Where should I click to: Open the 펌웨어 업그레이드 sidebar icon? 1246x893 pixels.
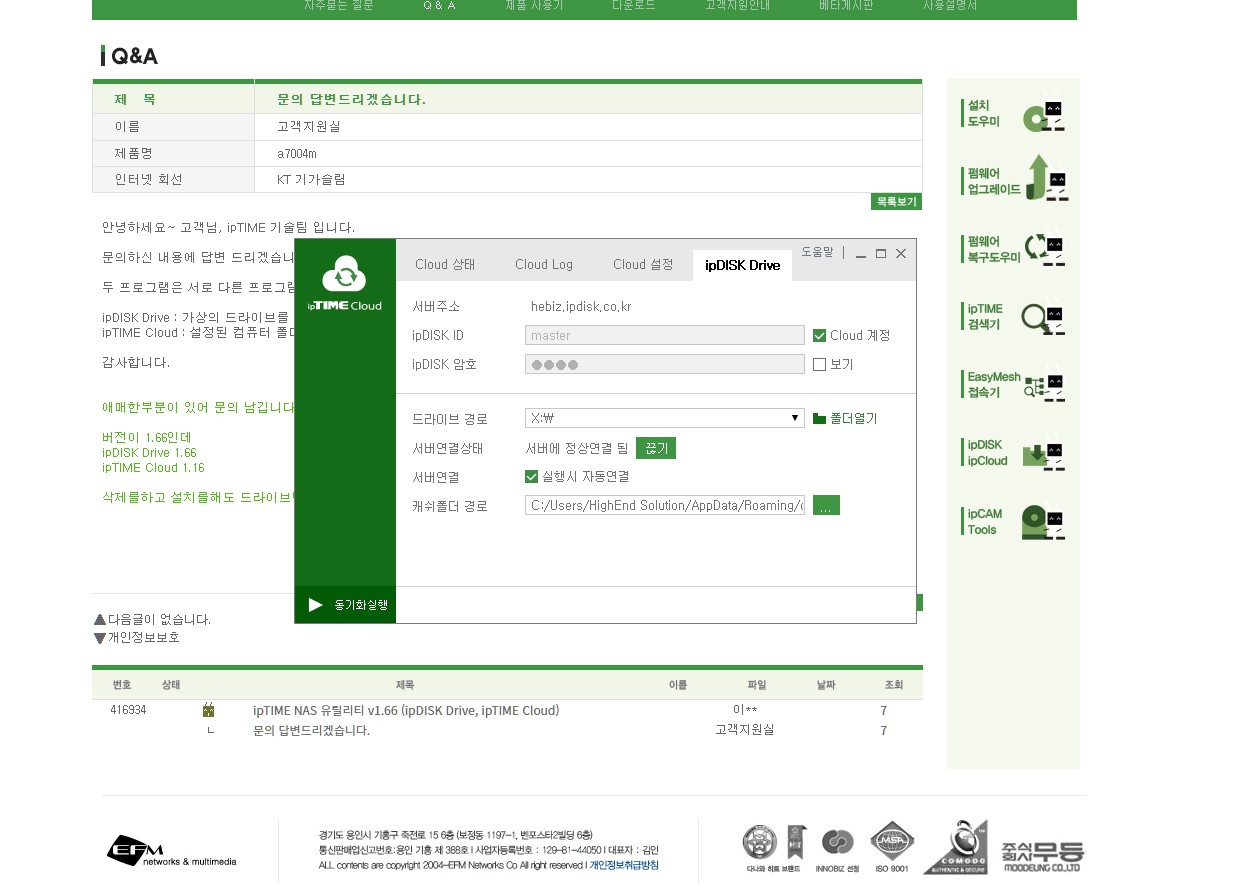1013,180
